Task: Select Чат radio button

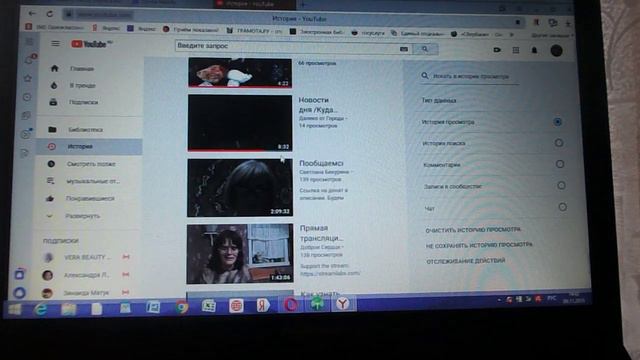Action: [x=562, y=207]
